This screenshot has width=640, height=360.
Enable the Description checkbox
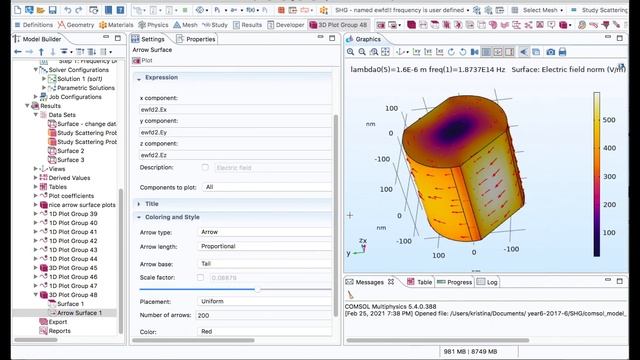pyautogui.click(x=205, y=167)
